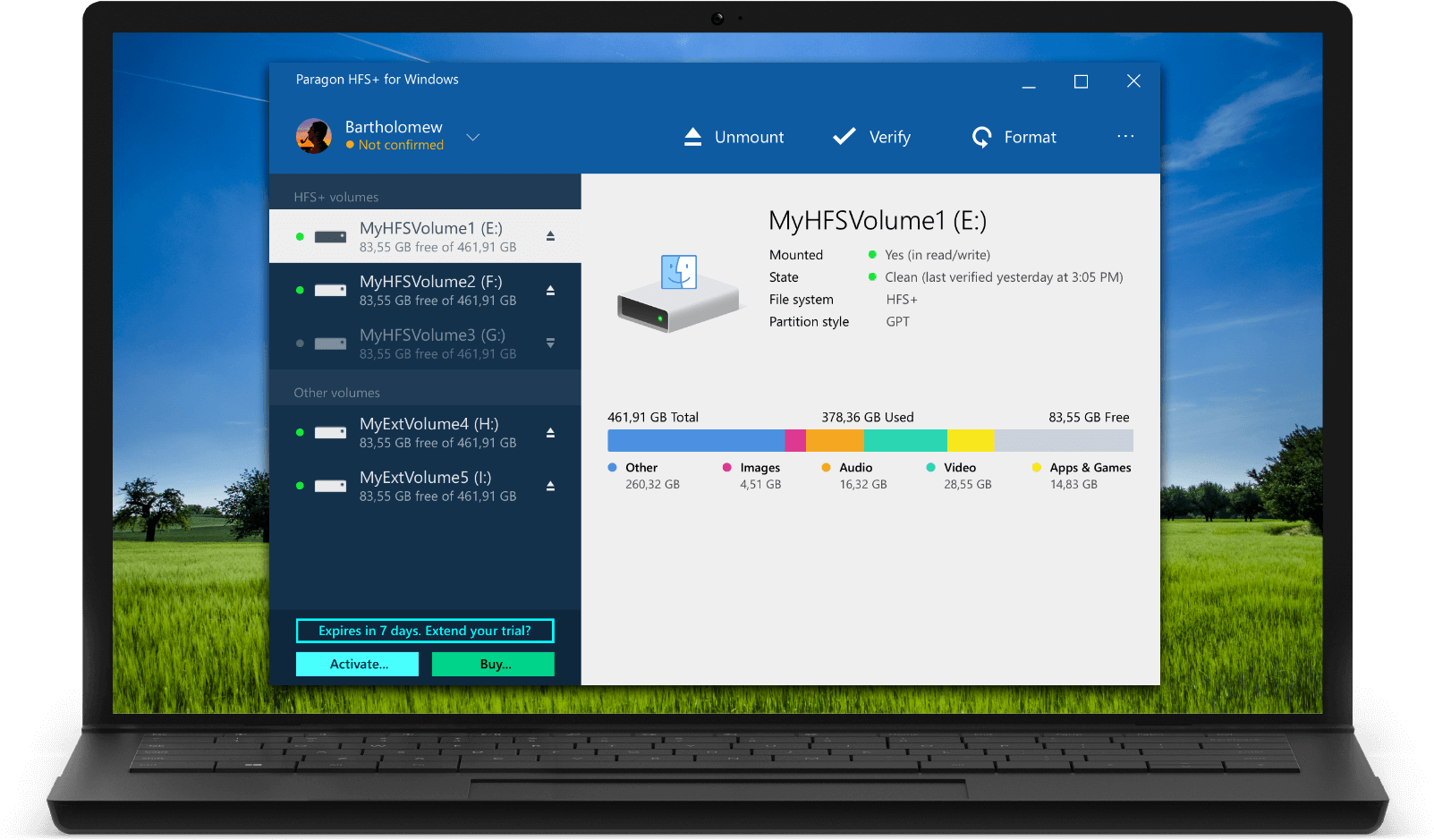Eject MyExtVolume4 (H:) using its eject icon

(550, 432)
